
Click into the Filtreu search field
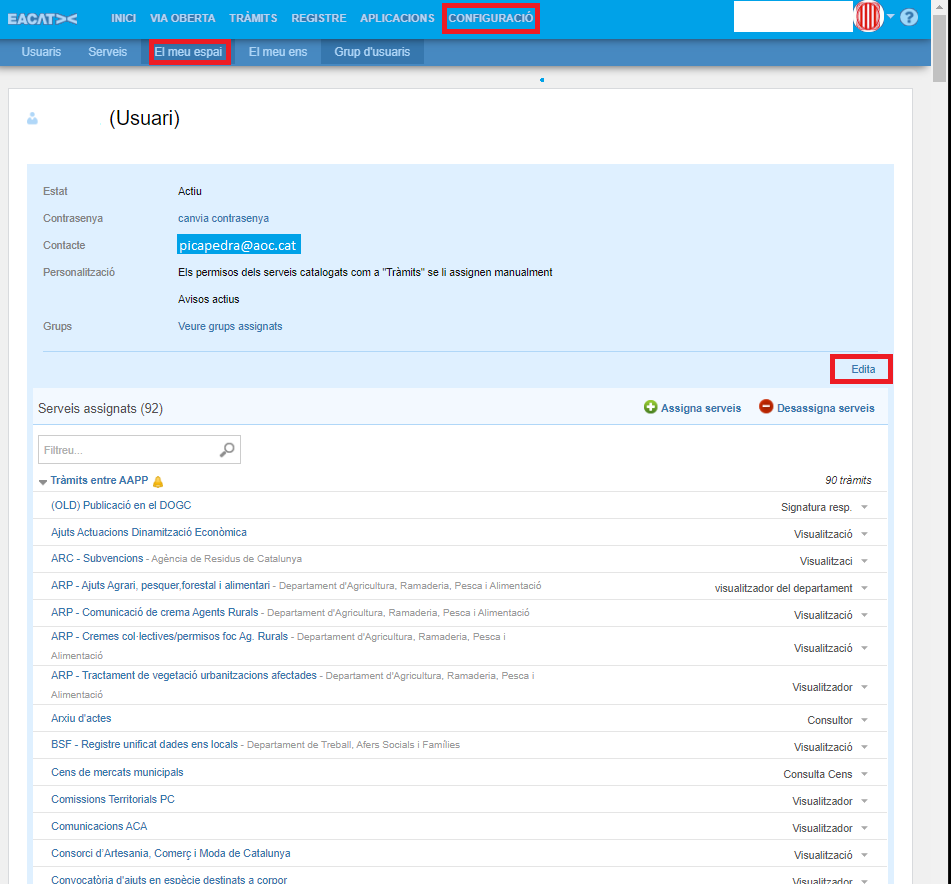click(128, 450)
